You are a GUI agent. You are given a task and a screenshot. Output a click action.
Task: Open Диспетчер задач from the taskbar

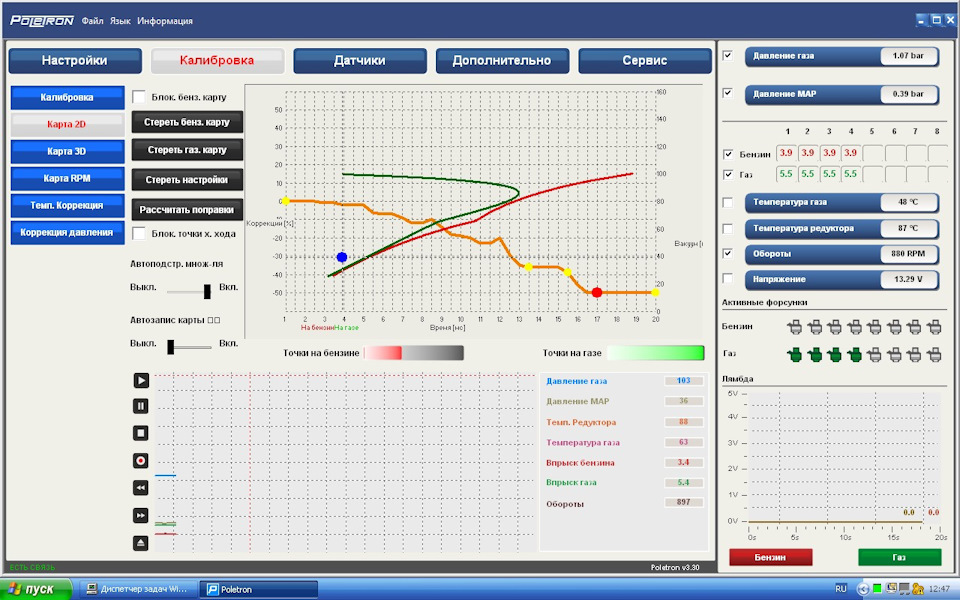tap(138, 589)
